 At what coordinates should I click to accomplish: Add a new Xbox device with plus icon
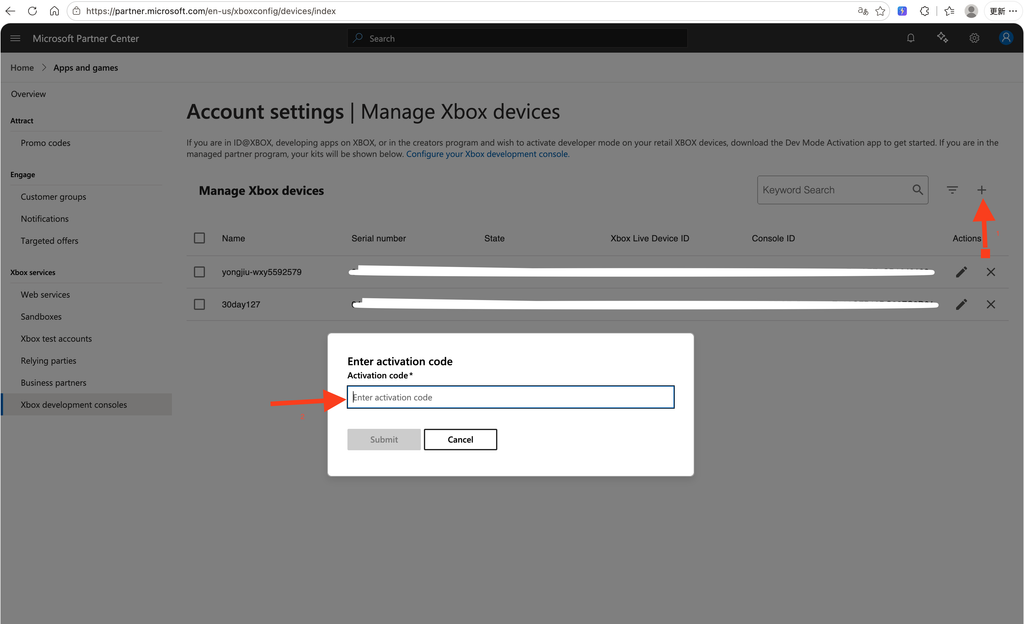pos(982,190)
